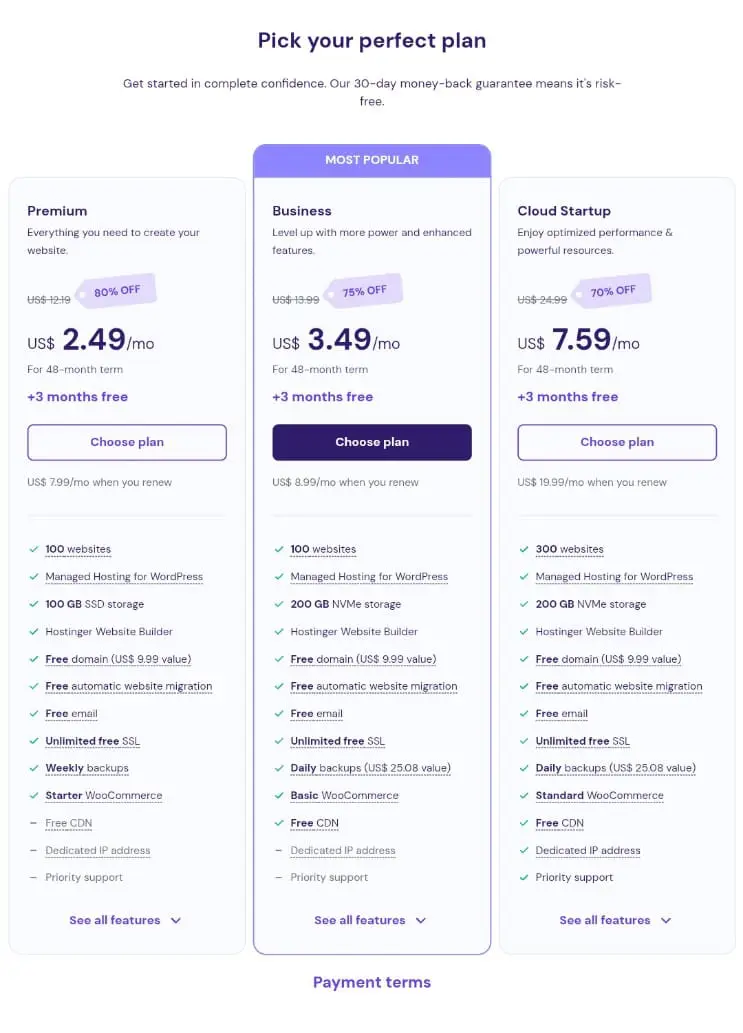The height and width of the screenshot is (1033, 743).
Task: Click checkmark beside Cloud Startup Dedicated IP address
Action: pyautogui.click(x=524, y=851)
